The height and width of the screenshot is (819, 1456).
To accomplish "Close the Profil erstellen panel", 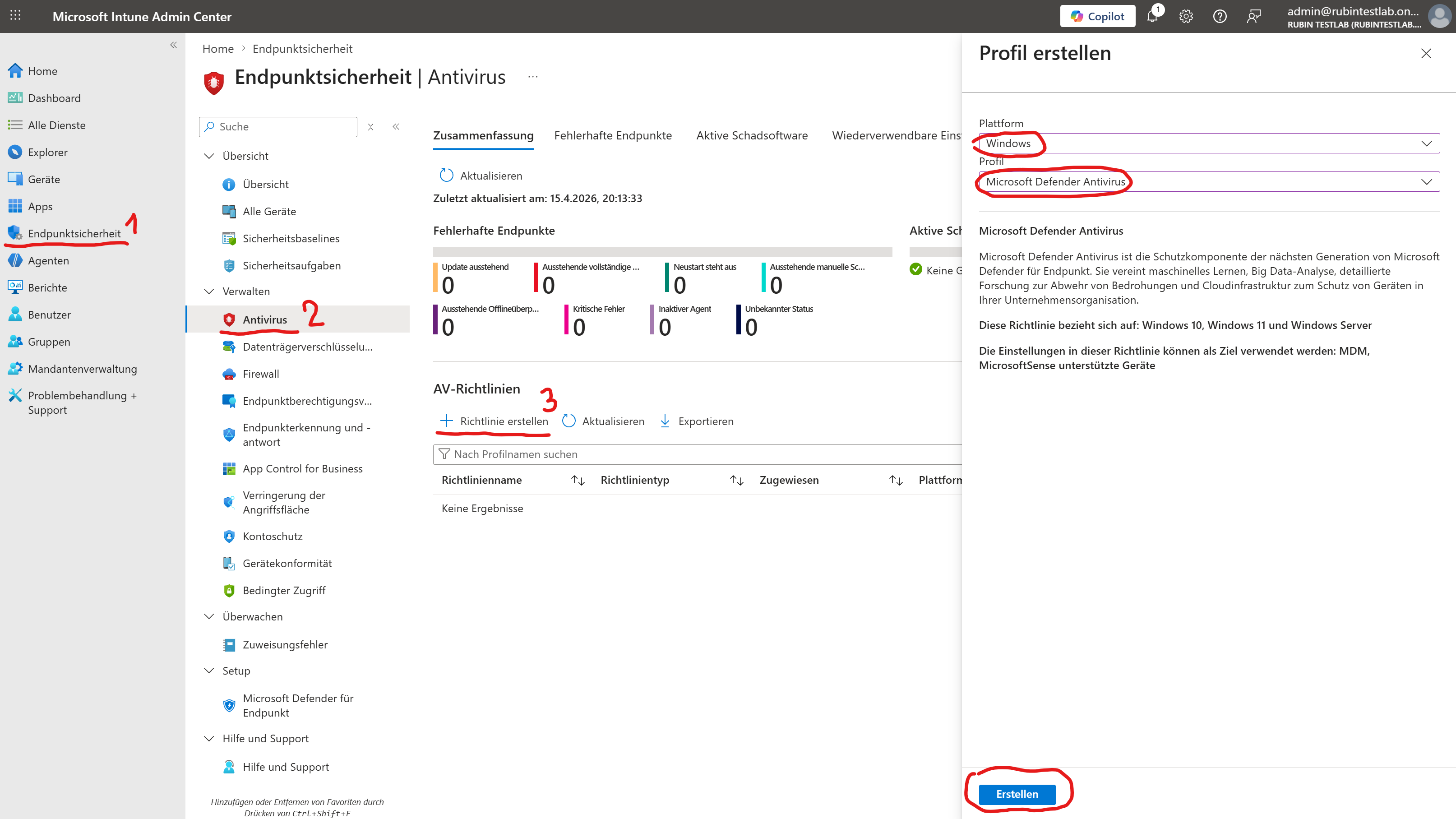I will [1426, 53].
